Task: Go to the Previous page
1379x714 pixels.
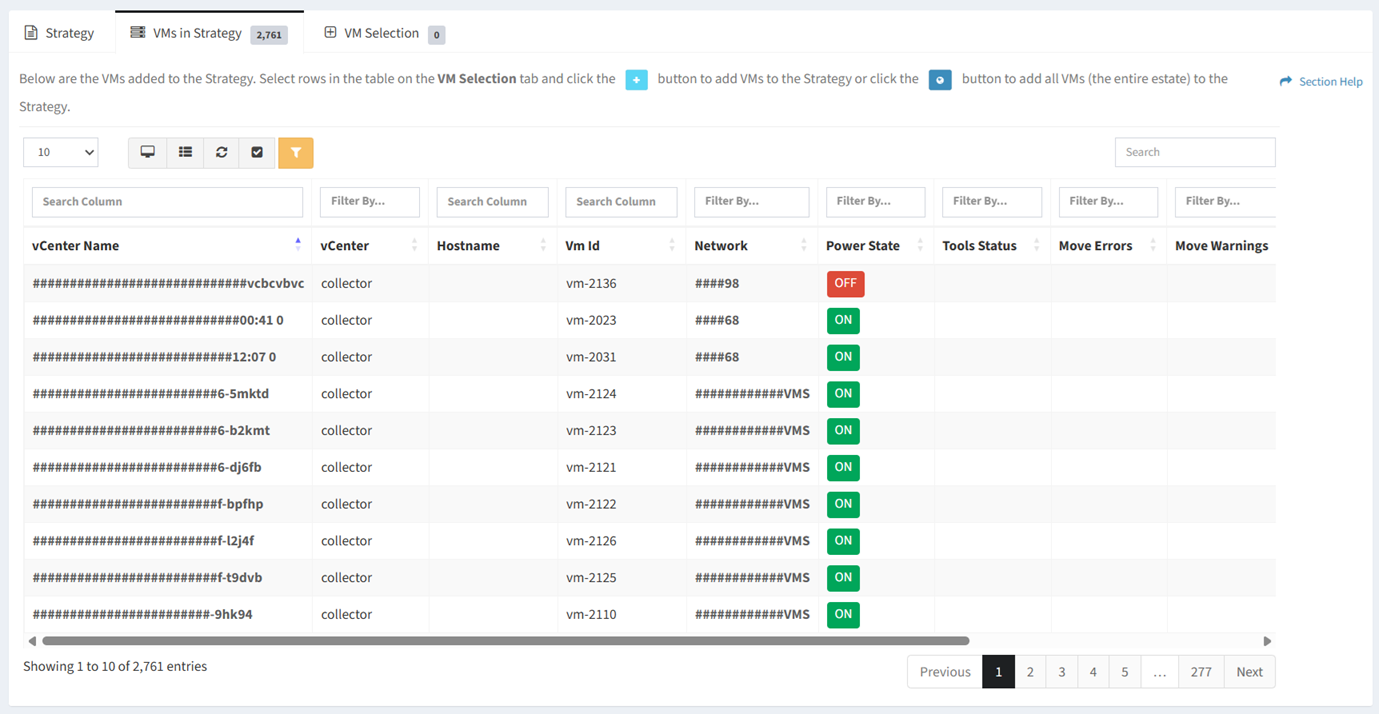Action: point(945,672)
